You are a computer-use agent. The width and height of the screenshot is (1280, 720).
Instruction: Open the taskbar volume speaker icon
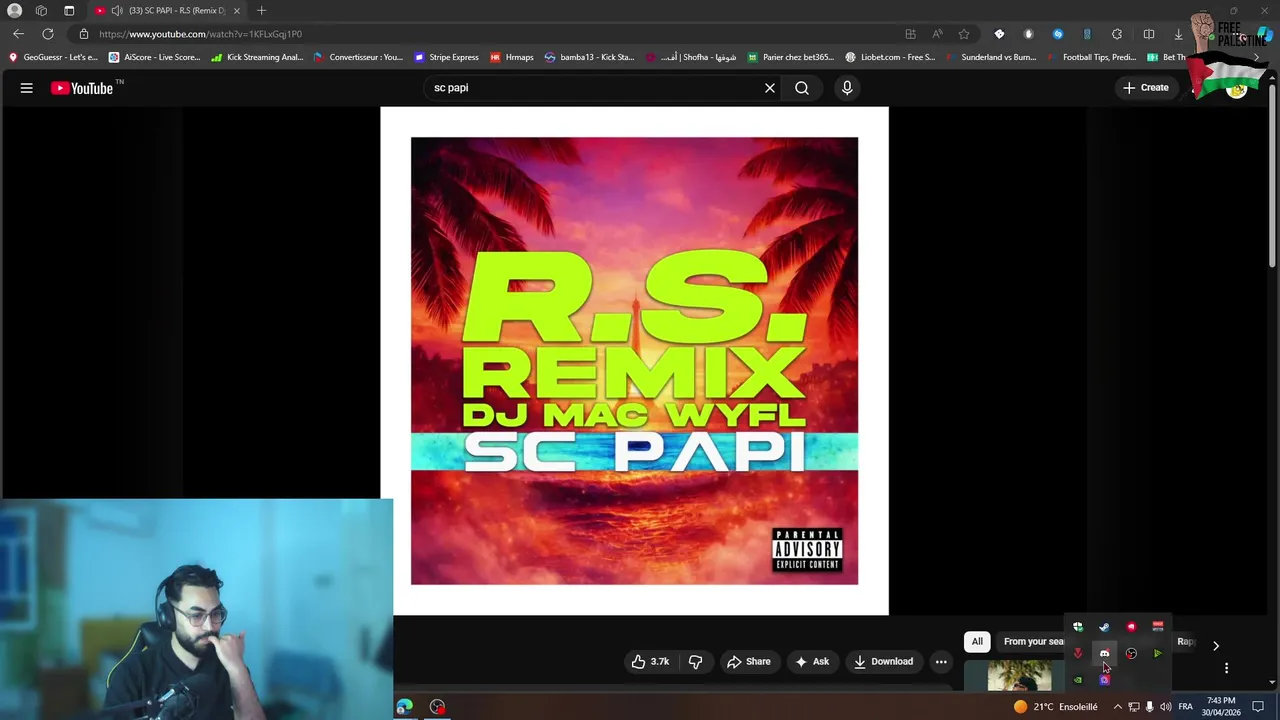pyautogui.click(x=1165, y=706)
